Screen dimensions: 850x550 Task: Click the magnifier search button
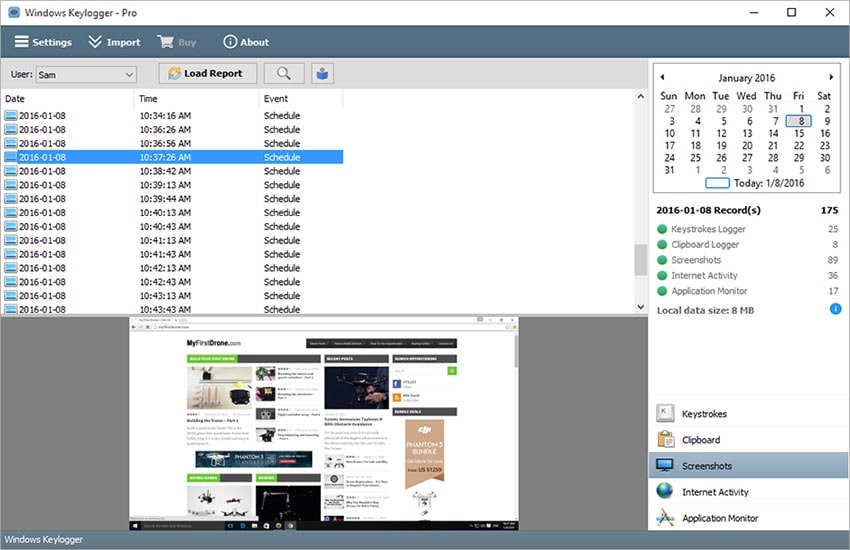click(x=284, y=73)
